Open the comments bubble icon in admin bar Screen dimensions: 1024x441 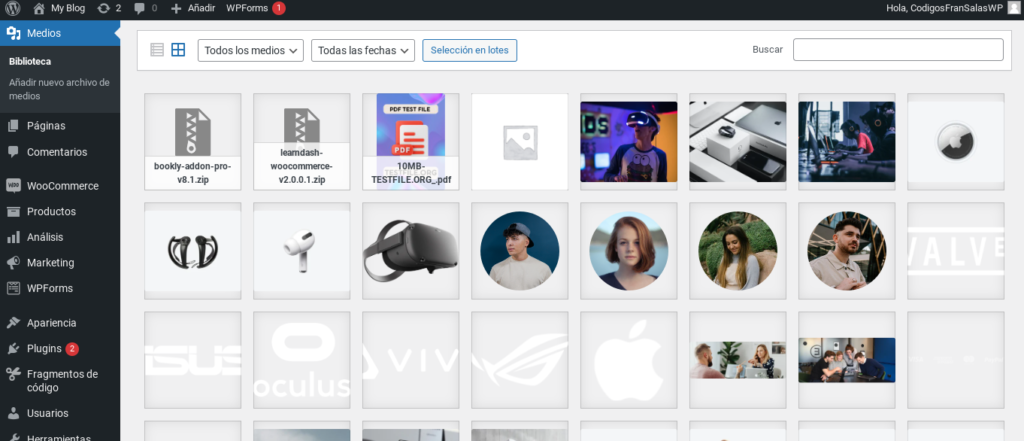point(138,8)
